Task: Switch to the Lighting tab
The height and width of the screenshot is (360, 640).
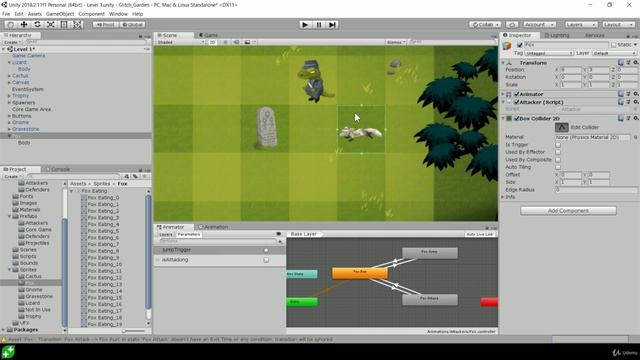Action: (x=557, y=35)
